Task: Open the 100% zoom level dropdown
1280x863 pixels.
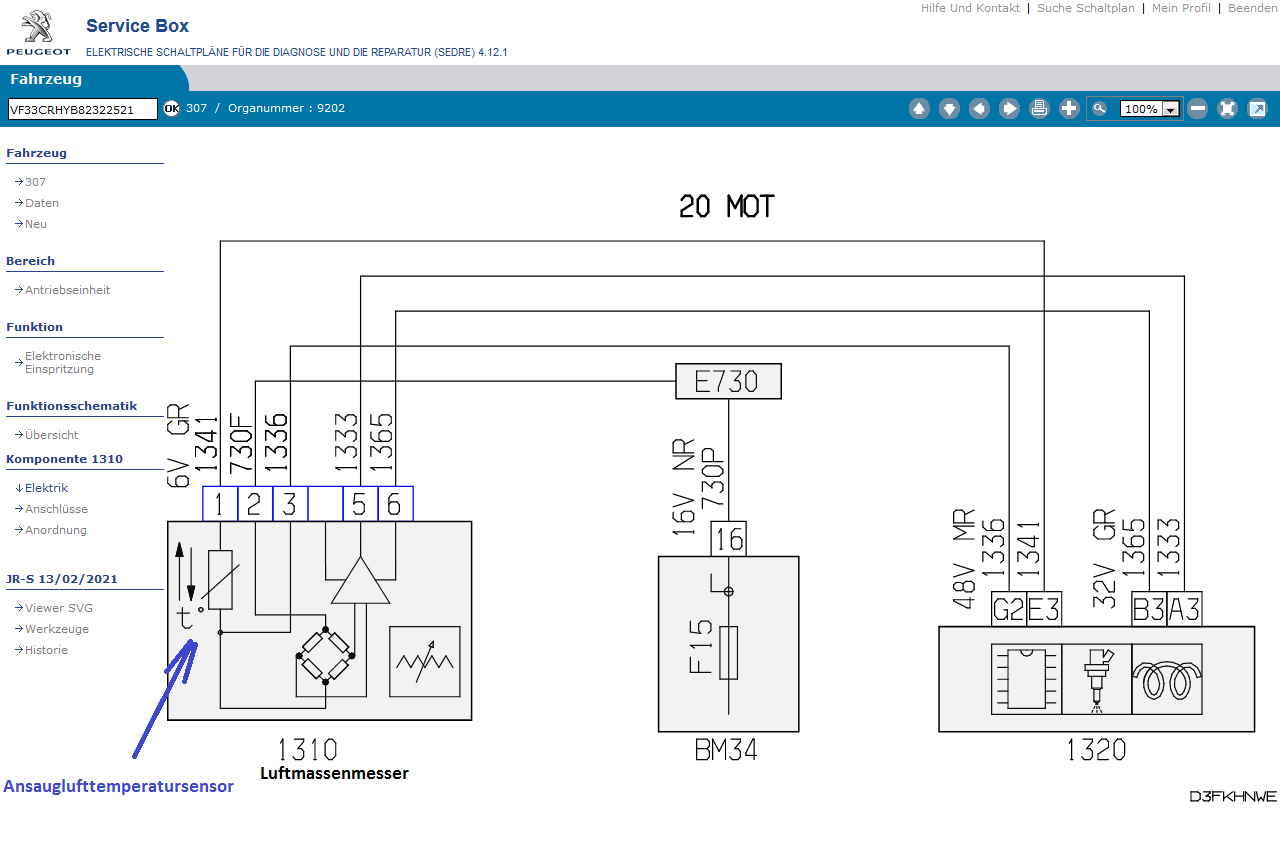Action: (1170, 109)
